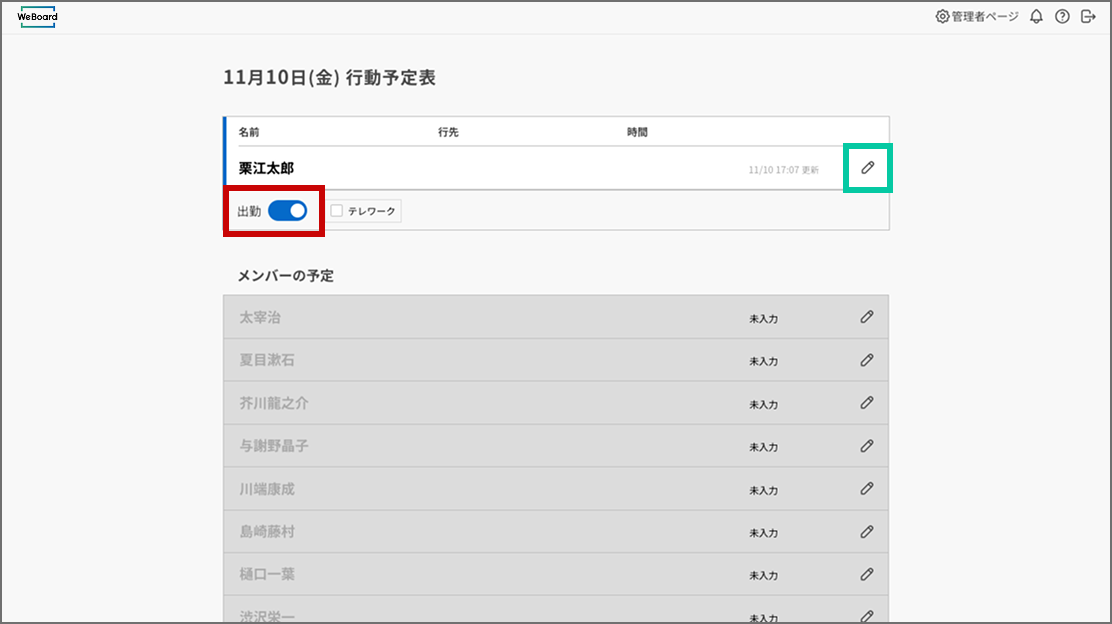Edit 芥川龍之介's schedule pencil icon
Screen dimensions: 1112x624
point(866,403)
